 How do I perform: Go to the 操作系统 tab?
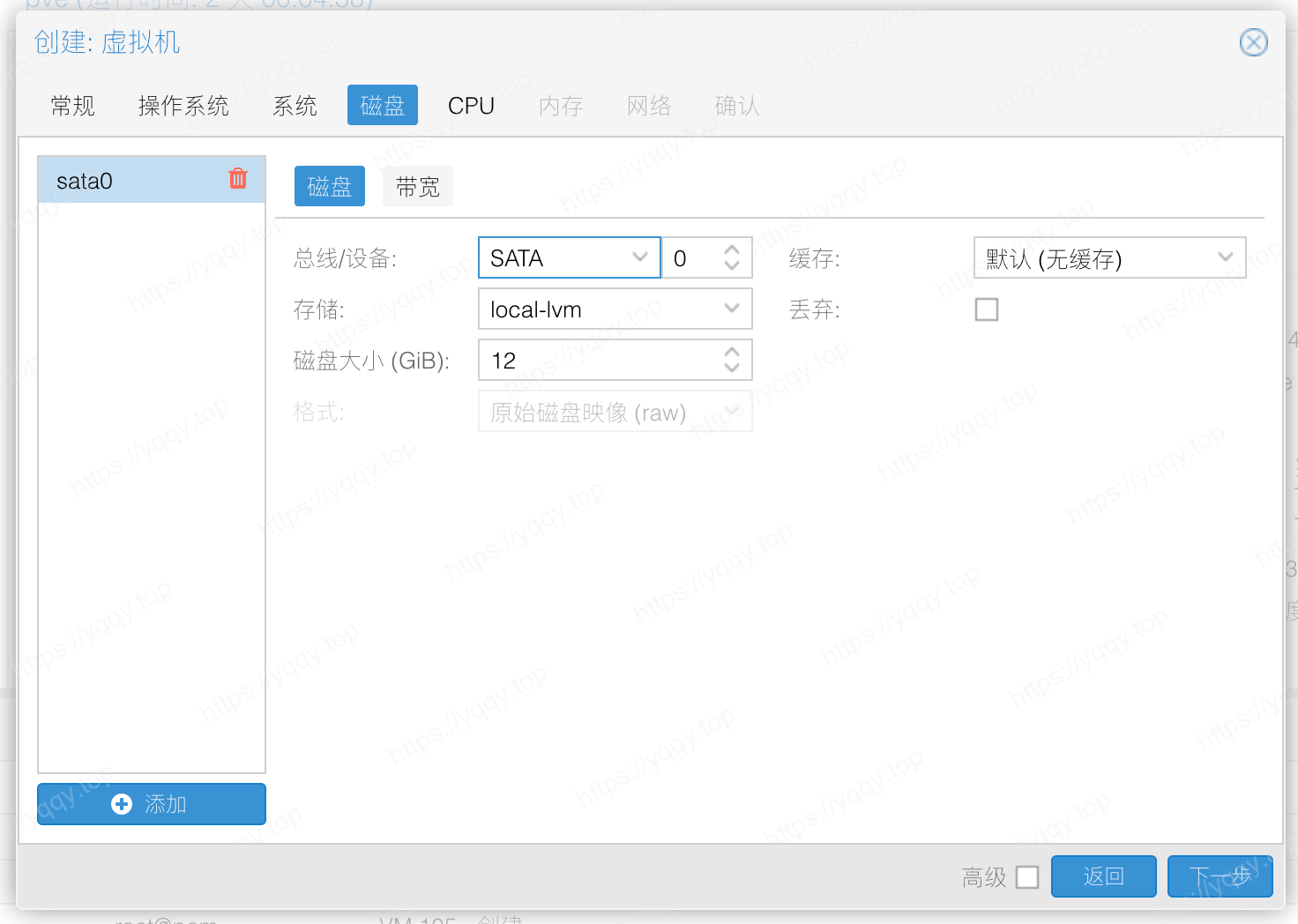(x=183, y=106)
